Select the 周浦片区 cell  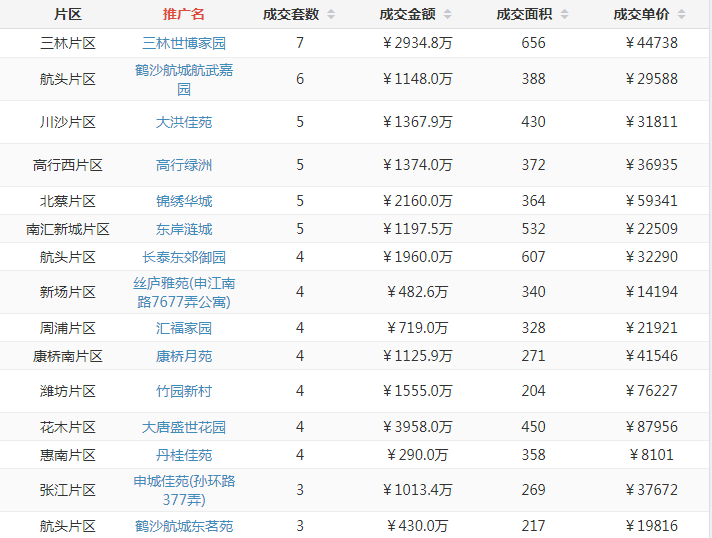[x=68, y=328]
